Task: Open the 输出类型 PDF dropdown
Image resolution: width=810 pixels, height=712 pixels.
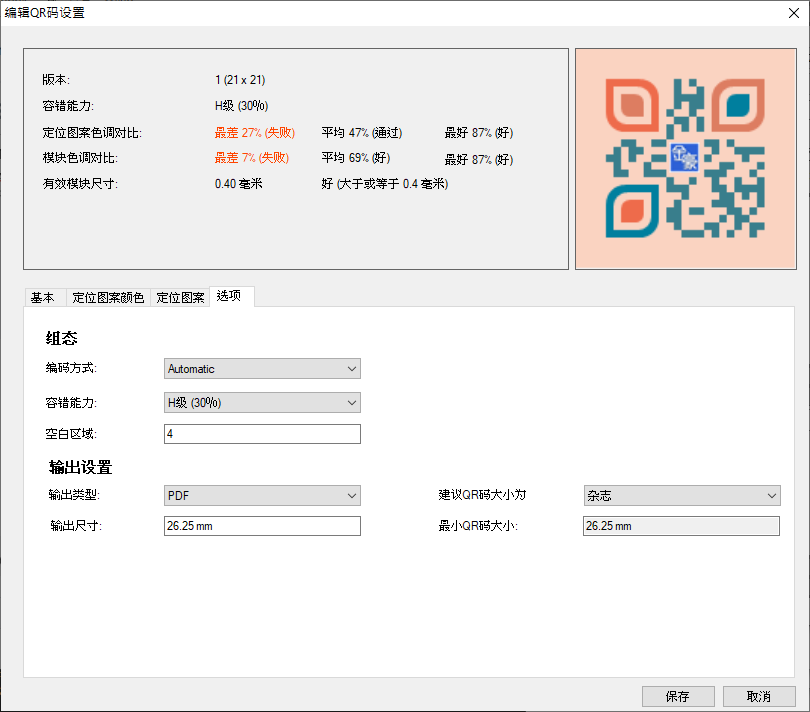Action: point(262,496)
